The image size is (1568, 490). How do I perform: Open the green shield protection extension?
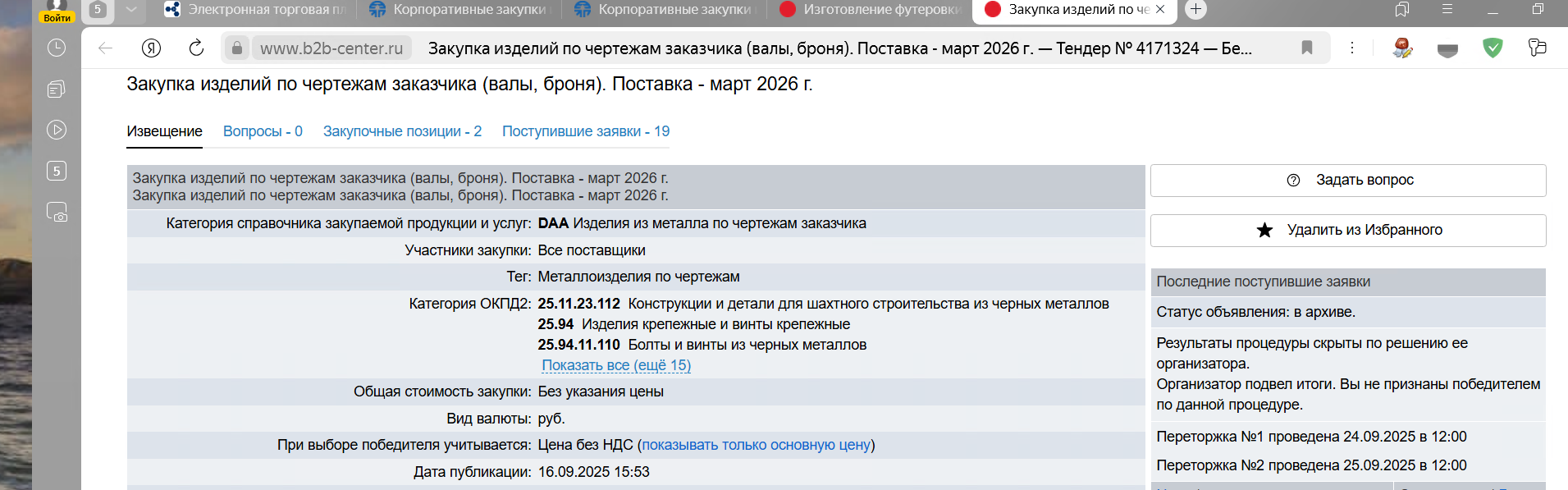[1493, 48]
